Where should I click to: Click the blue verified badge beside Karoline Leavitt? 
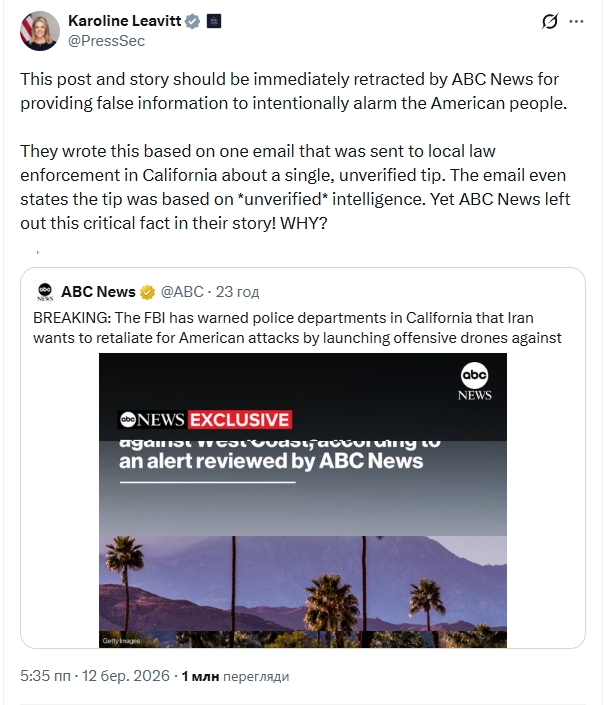(193, 21)
